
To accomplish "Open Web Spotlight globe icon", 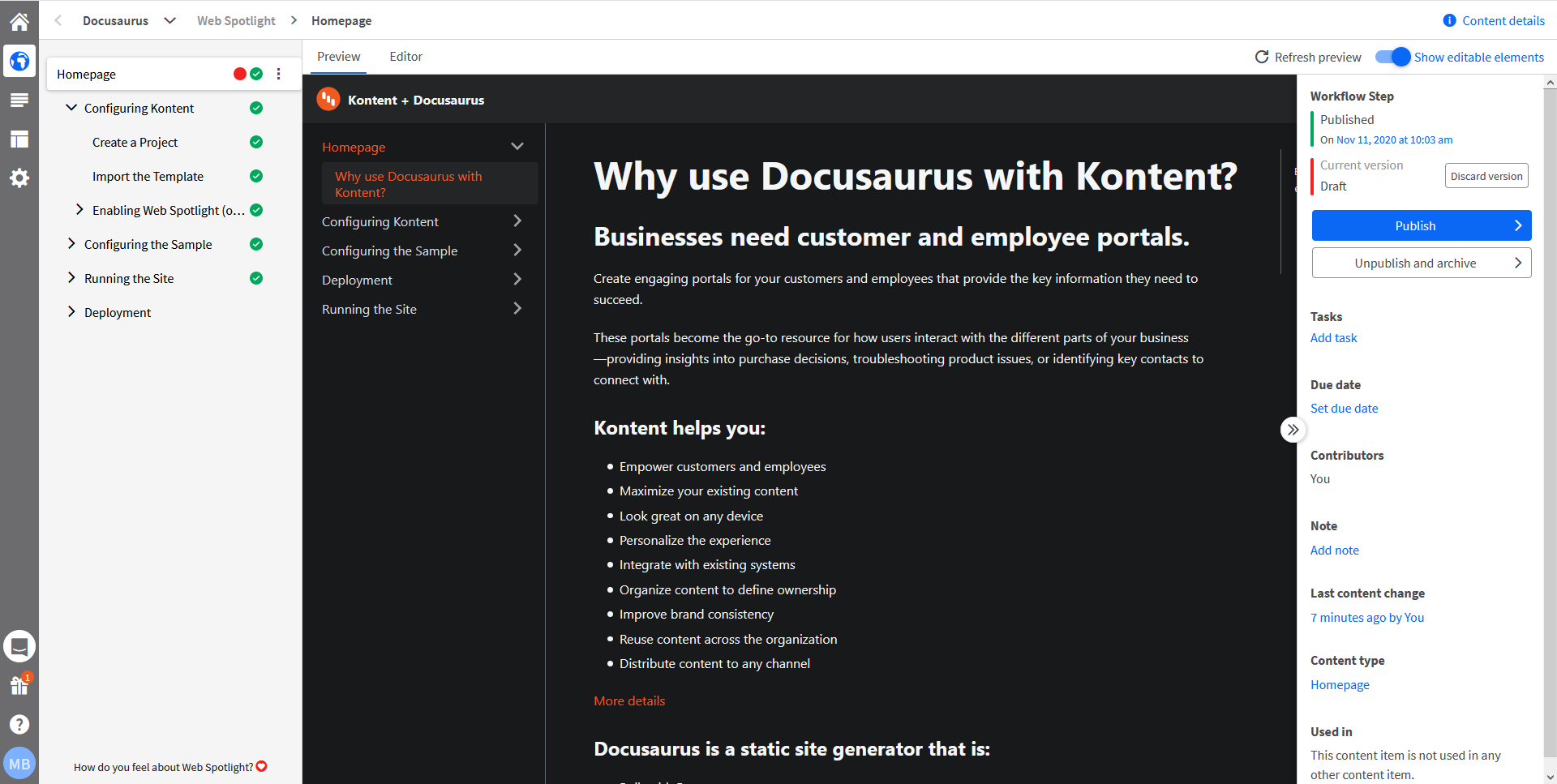I will (19, 61).
